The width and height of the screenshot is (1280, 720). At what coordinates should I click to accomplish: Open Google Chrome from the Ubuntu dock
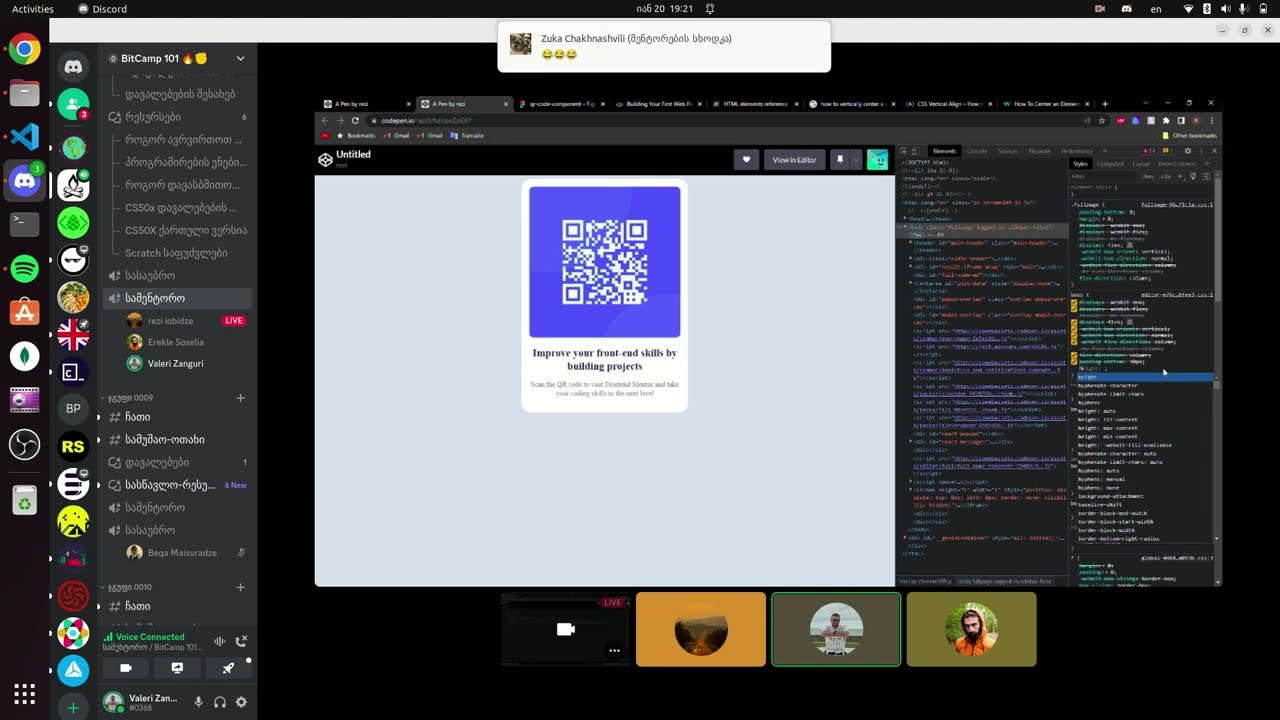pos(24,49)
